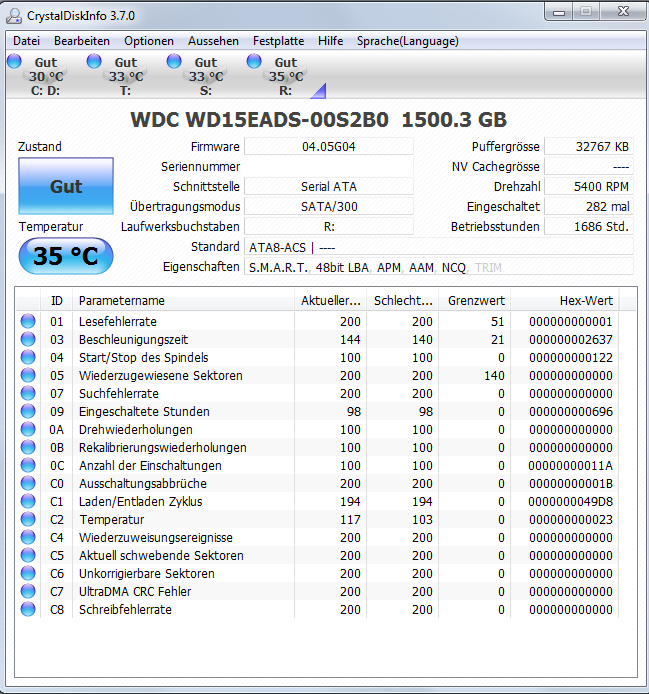Open the Sprache(Language) menu
The image size is (649, 694).
click(x=408, y=41)
